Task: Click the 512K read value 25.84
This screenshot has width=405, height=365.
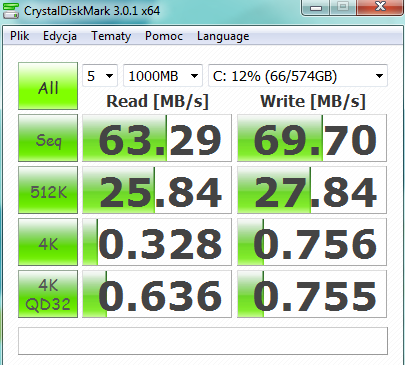Action: [157, 190]
